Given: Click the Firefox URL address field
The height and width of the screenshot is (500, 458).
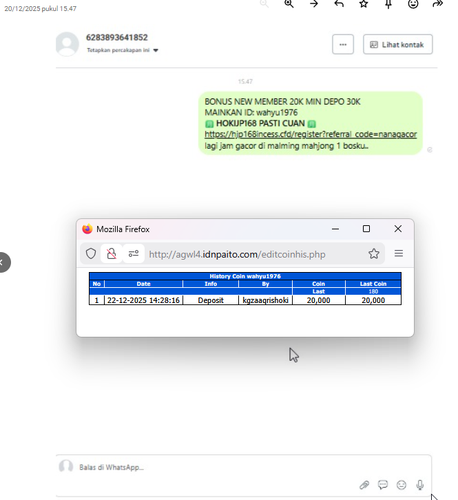Looking at the screenshot, I should 237,254.
